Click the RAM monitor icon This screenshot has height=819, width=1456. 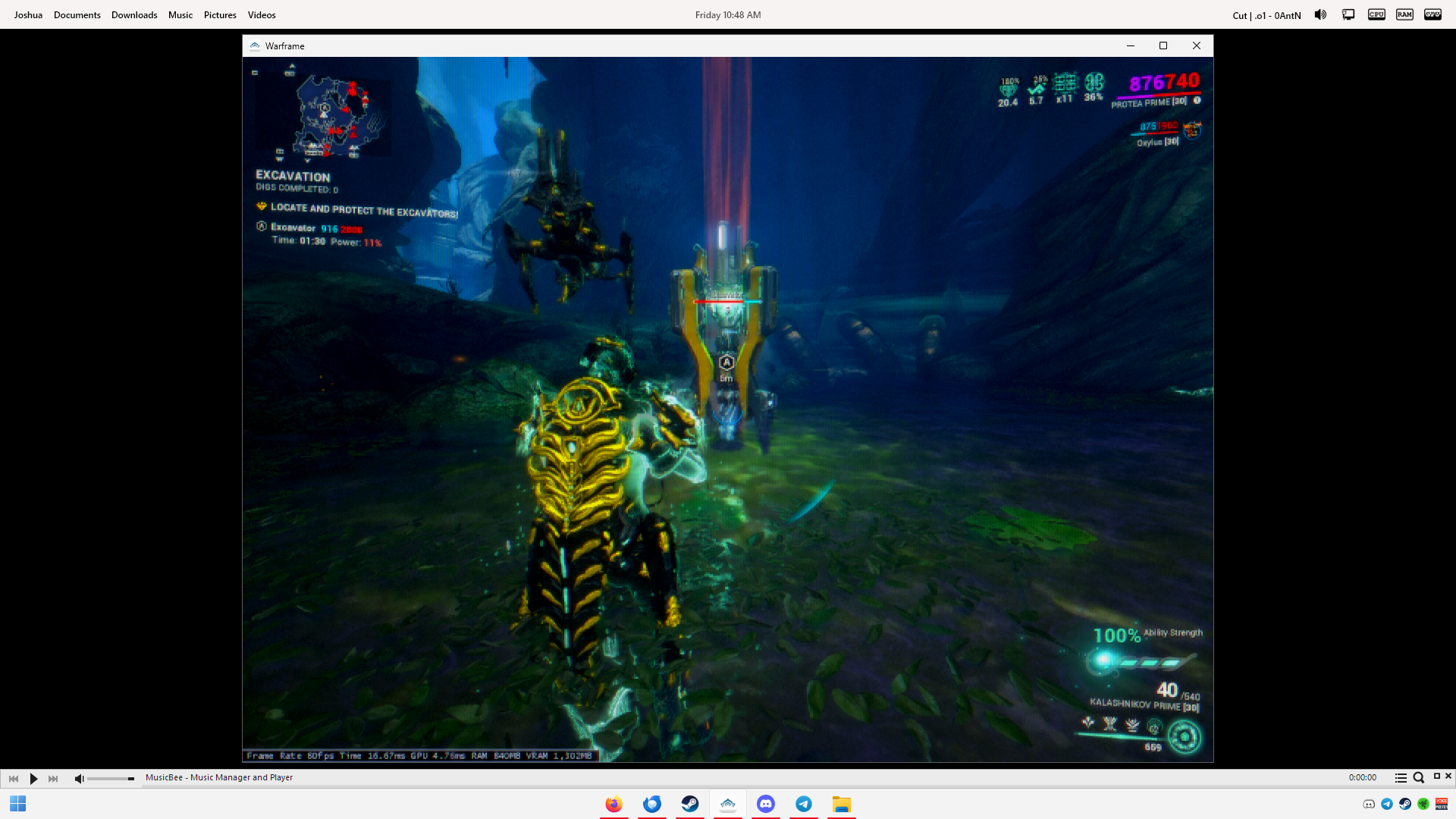tap(1404, 14)
